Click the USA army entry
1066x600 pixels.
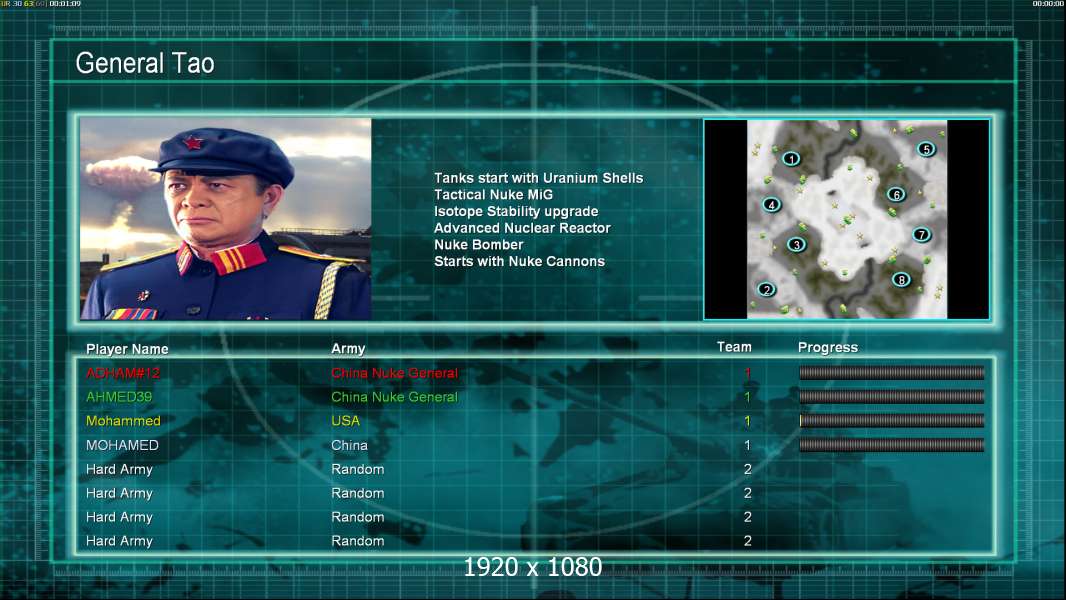(x=345, y=421)
